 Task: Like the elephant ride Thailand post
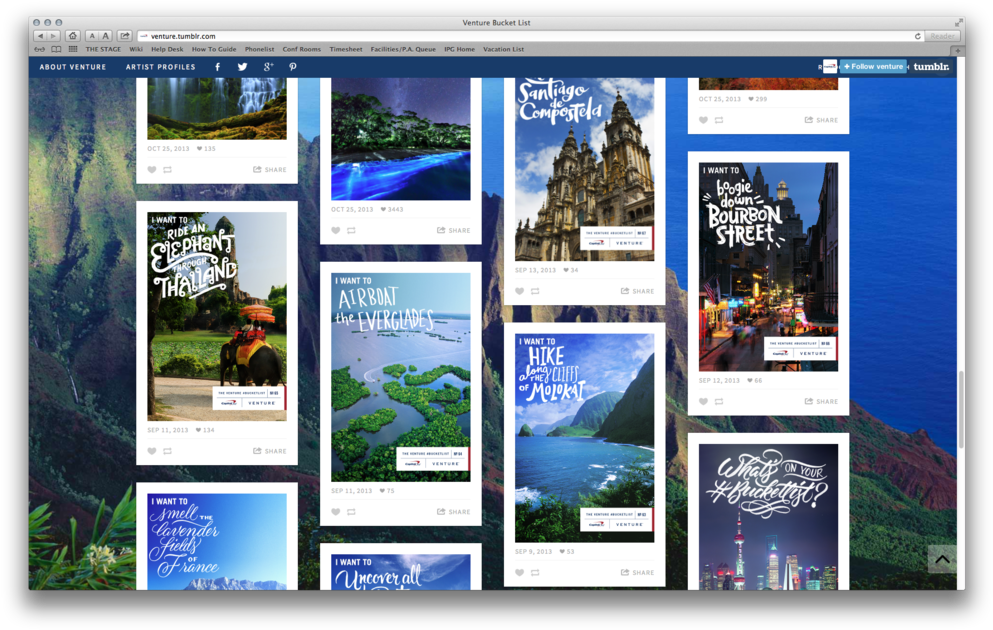pos(151,450)
